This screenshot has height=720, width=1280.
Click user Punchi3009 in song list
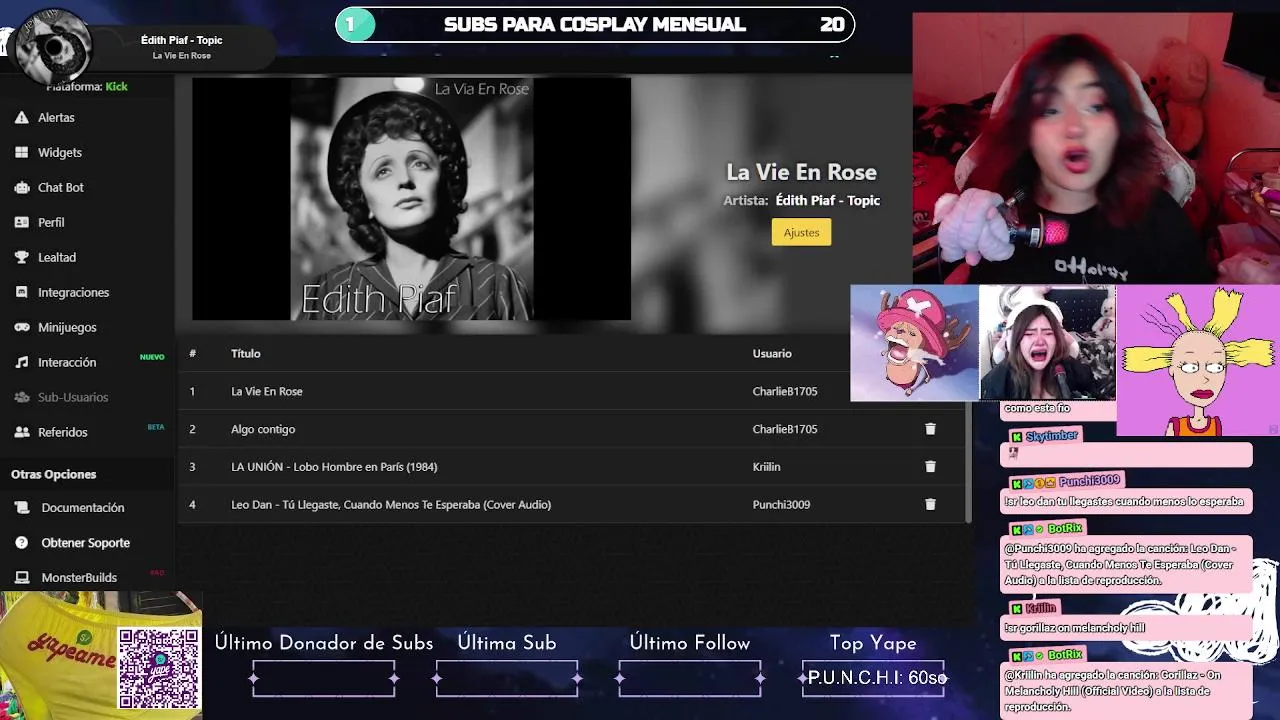(781, 505)
